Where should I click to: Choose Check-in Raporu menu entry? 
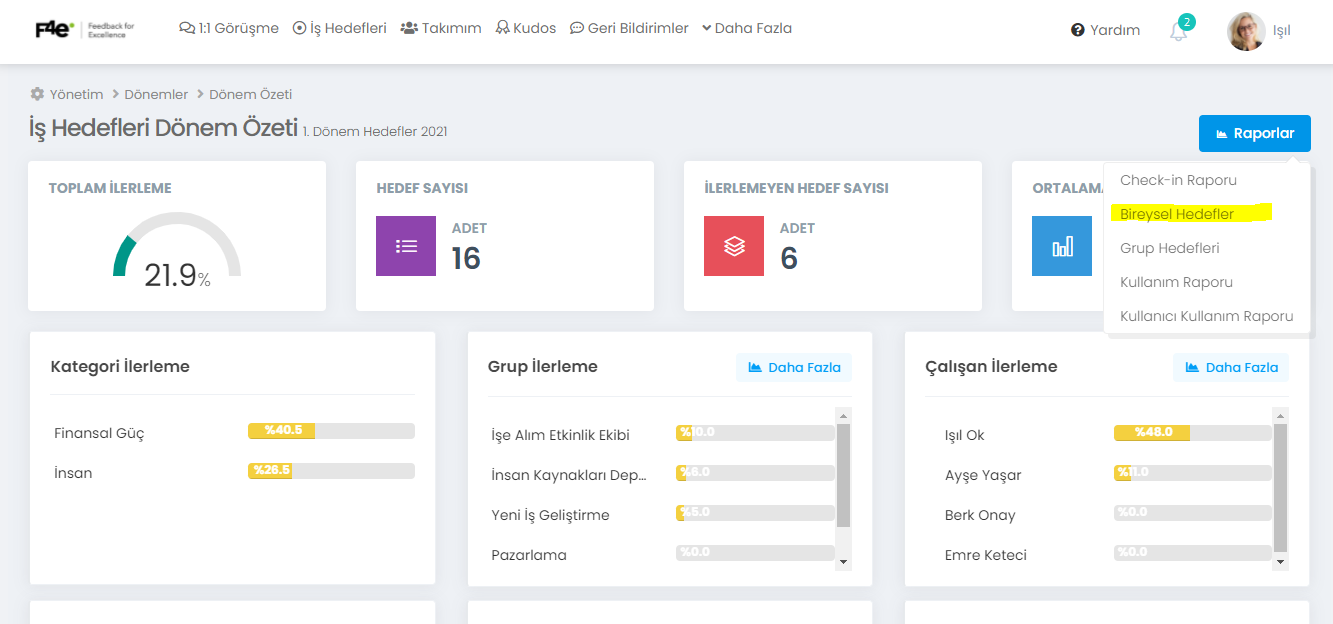1178,180
